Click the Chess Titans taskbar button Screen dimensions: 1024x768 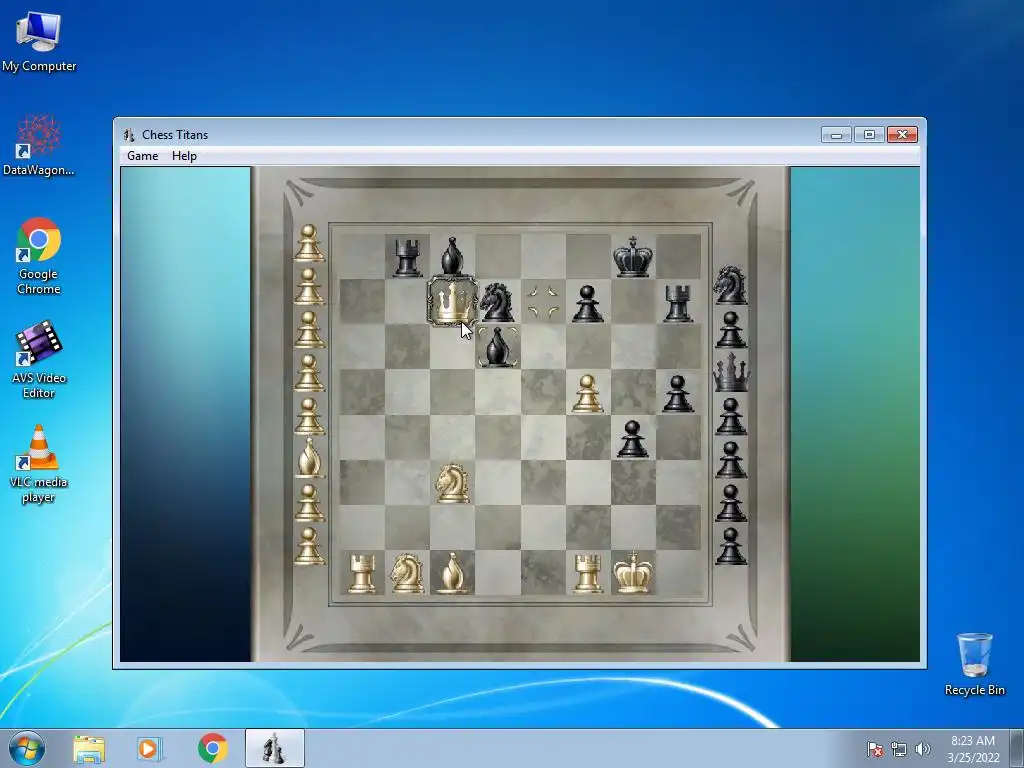274,748
